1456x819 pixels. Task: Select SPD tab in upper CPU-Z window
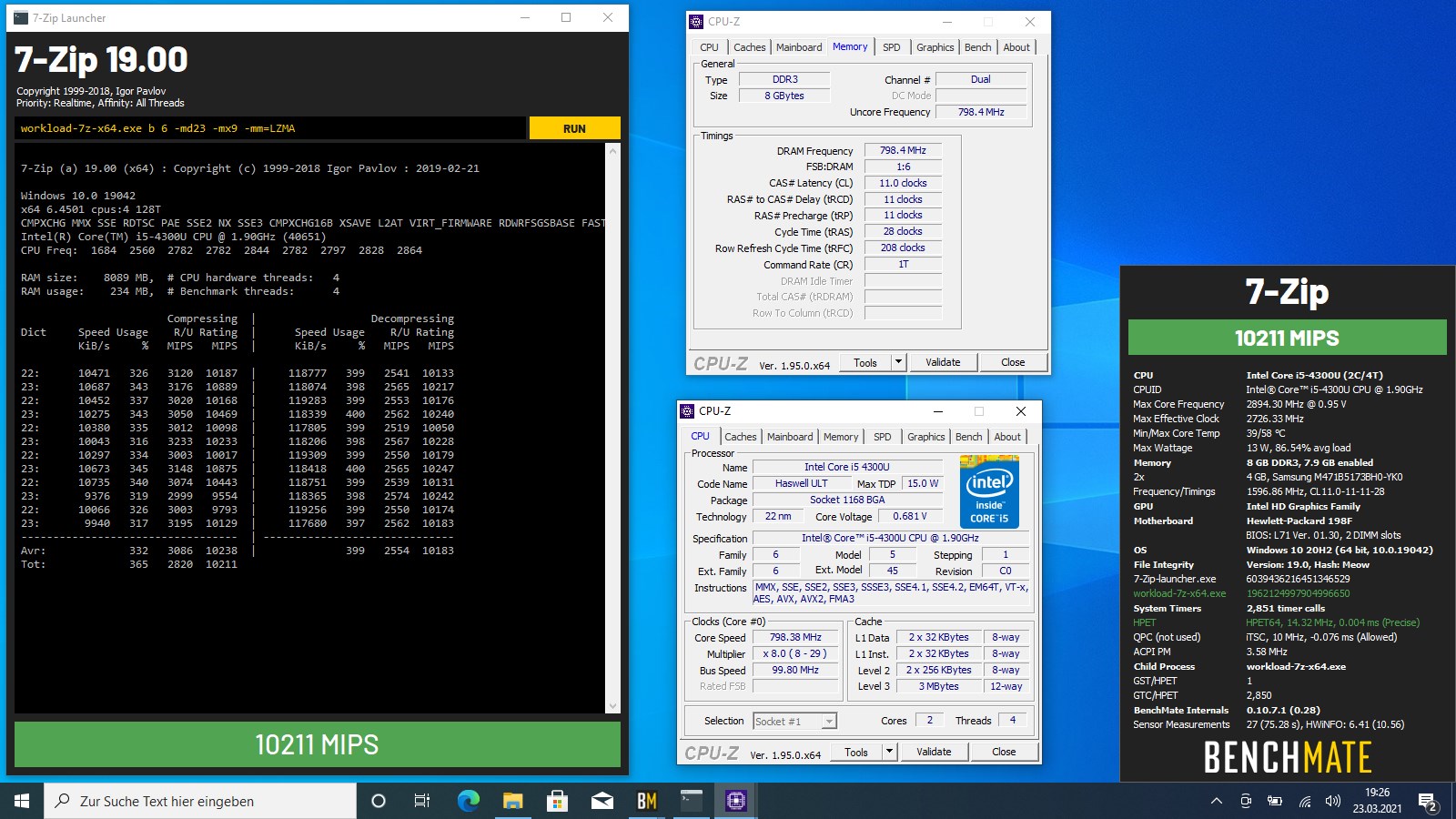(892, 47)
